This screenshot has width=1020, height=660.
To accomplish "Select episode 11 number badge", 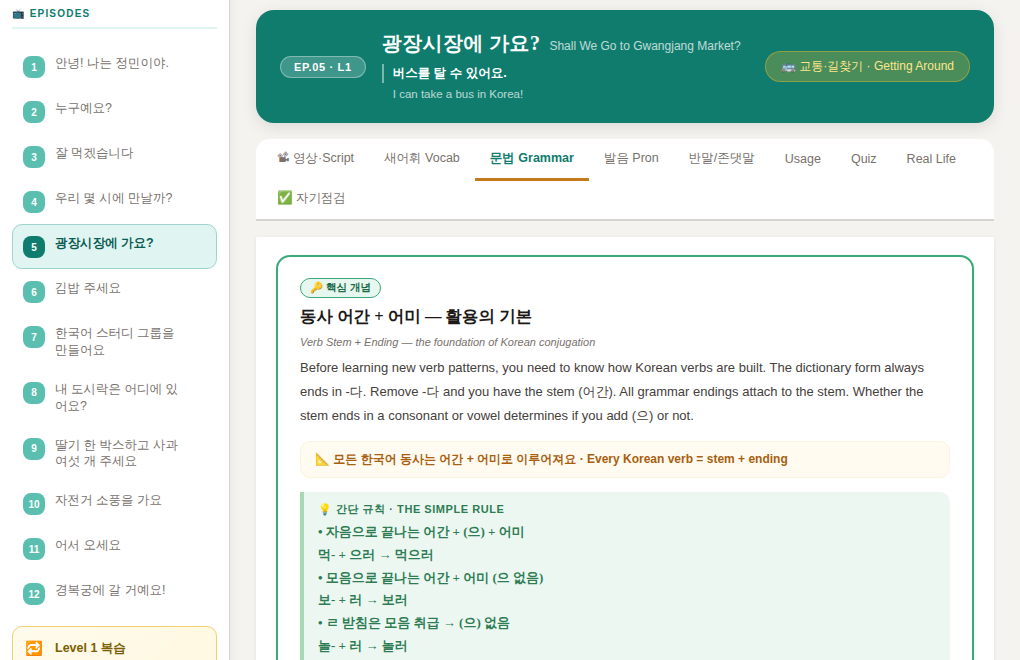I will click(34, 549).
